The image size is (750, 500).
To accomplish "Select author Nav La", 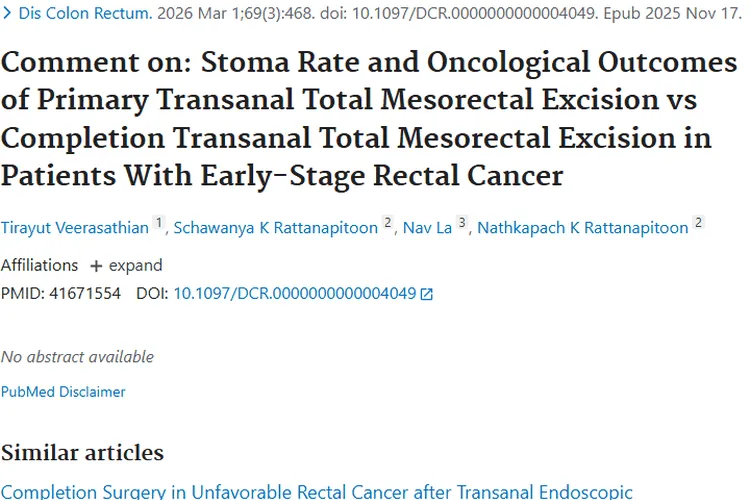I will pos(427,227).
